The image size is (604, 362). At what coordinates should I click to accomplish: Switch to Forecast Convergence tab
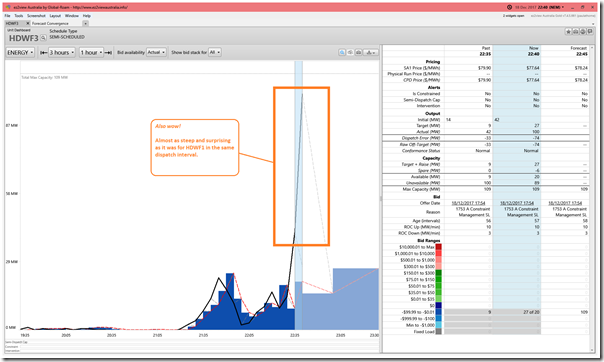click(50, 23)
